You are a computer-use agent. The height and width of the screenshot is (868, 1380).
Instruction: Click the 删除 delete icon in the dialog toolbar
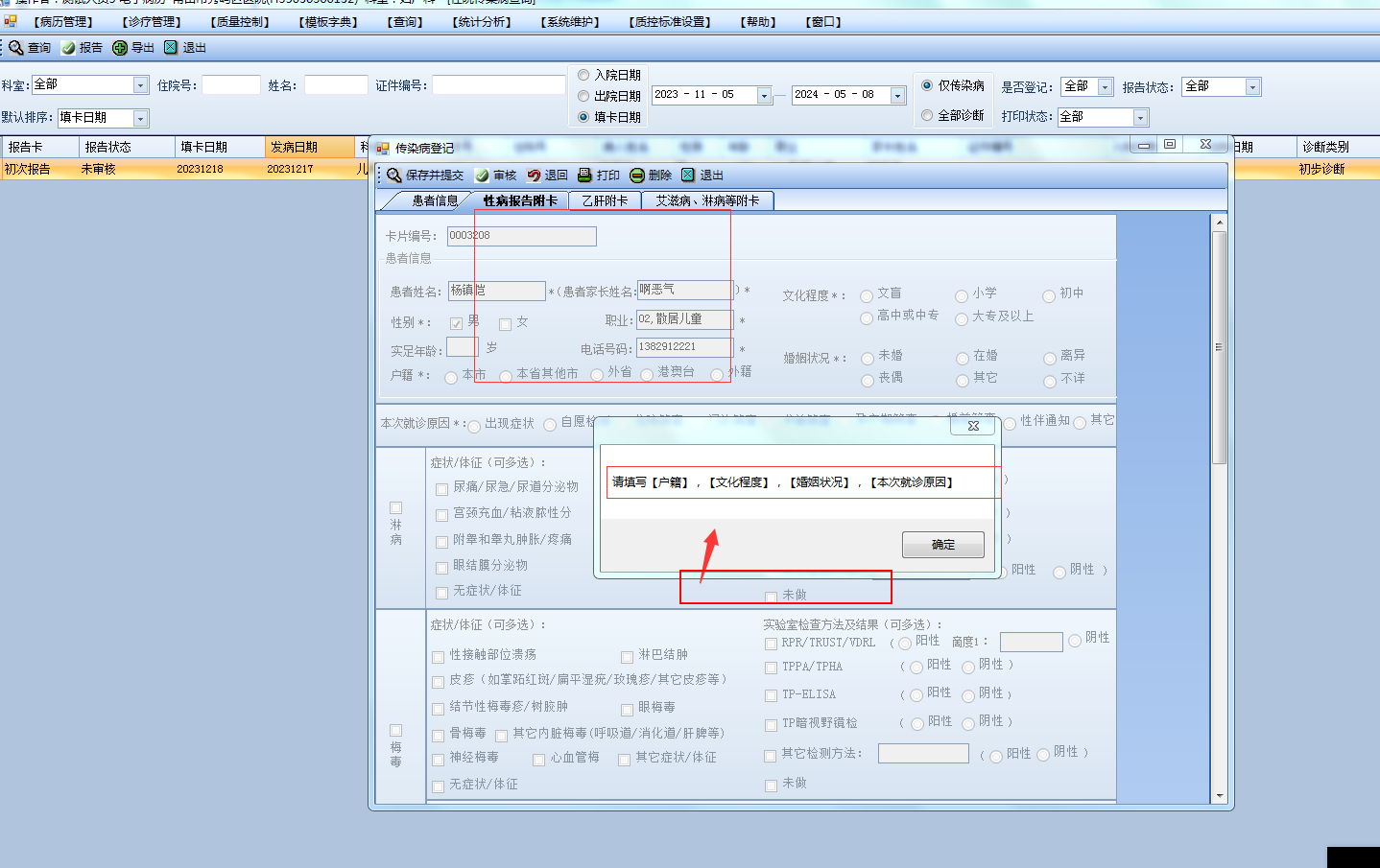[637, 176]
